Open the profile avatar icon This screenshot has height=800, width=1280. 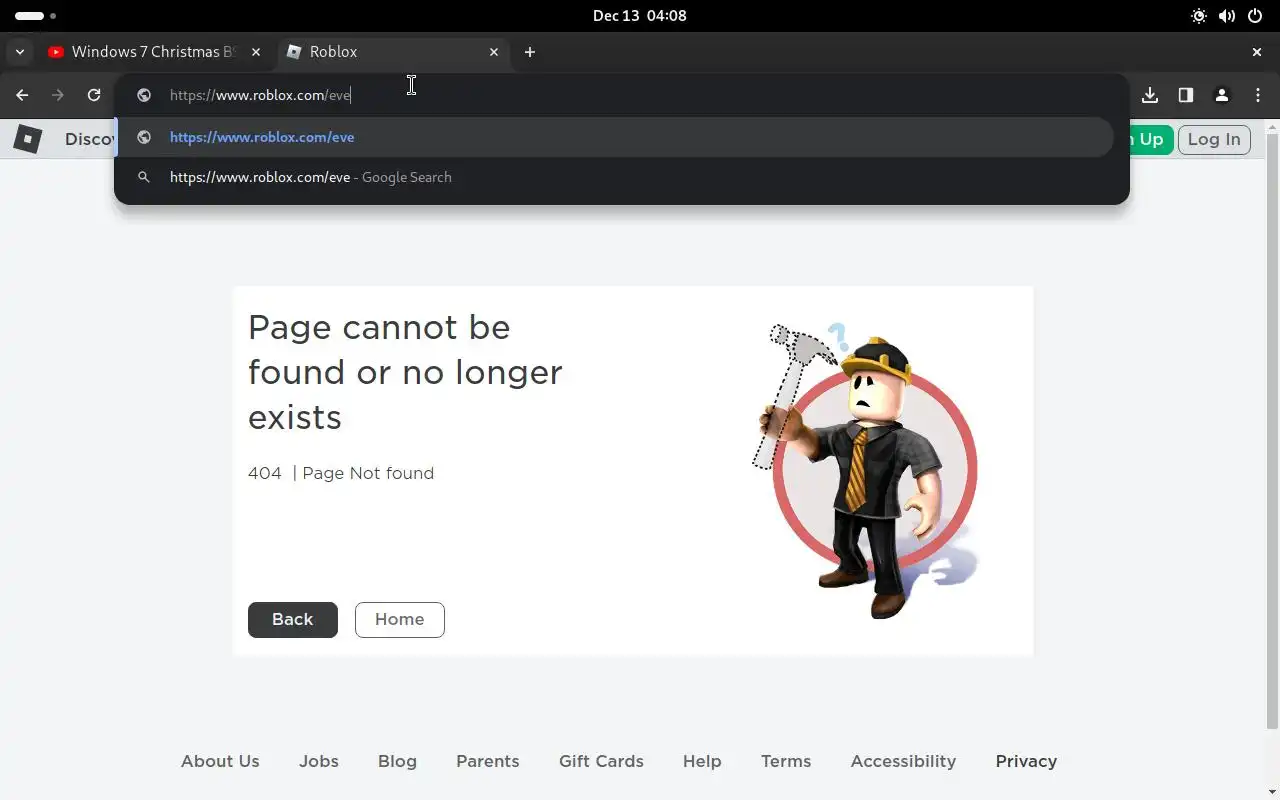tap(1222, 95)
